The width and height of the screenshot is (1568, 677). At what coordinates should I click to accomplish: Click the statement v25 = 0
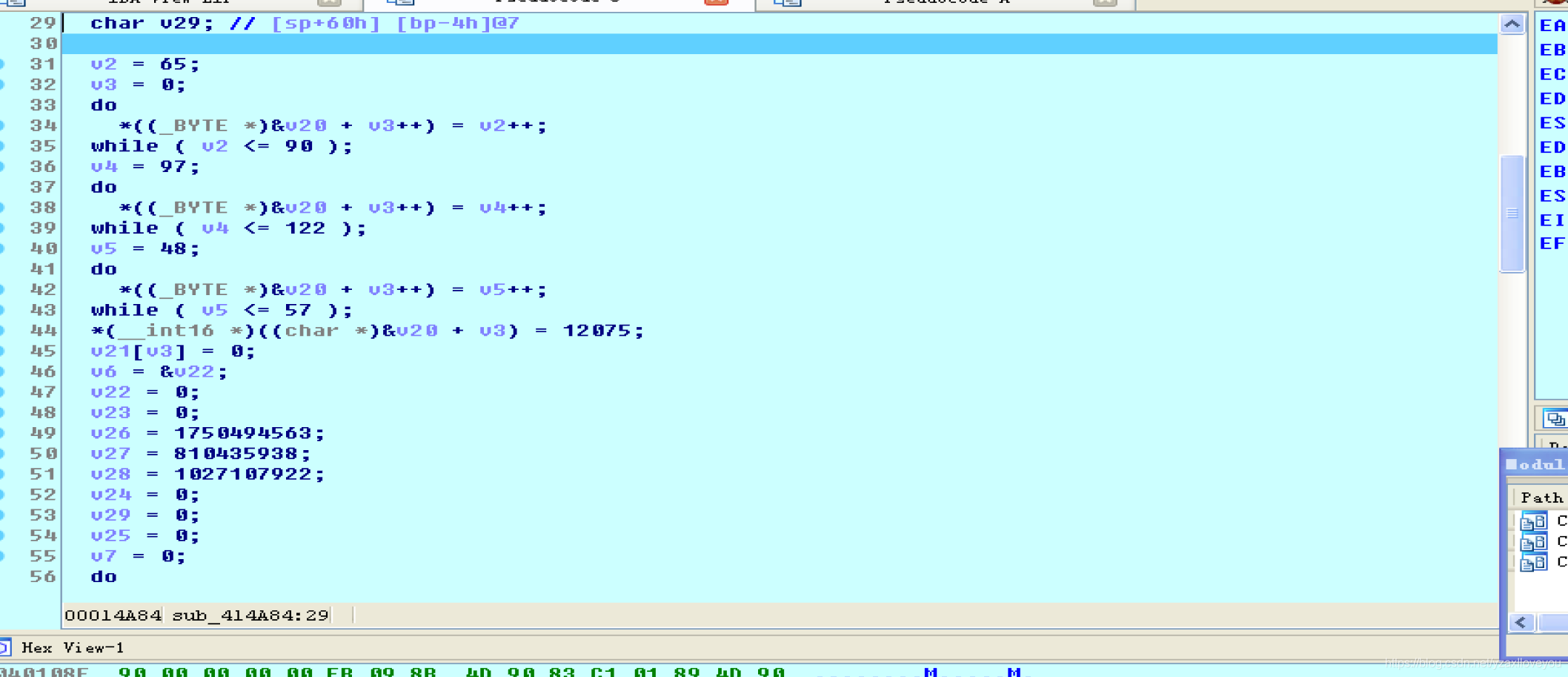(145, 535)
